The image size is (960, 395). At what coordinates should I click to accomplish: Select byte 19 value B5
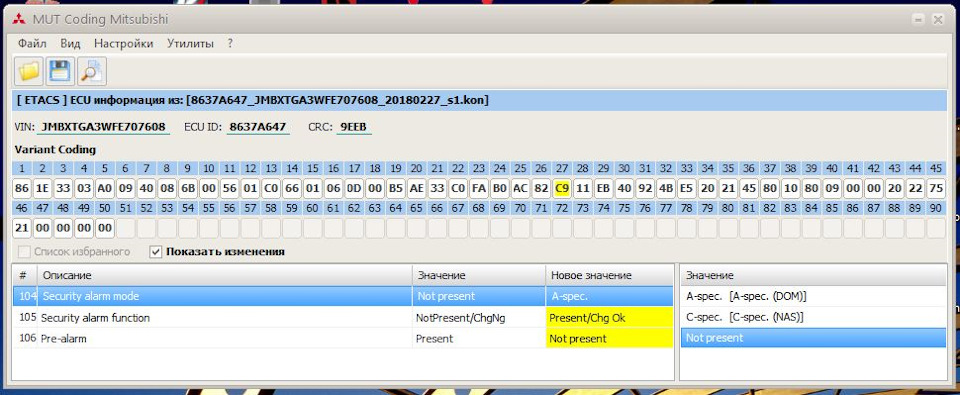(396, 189)
